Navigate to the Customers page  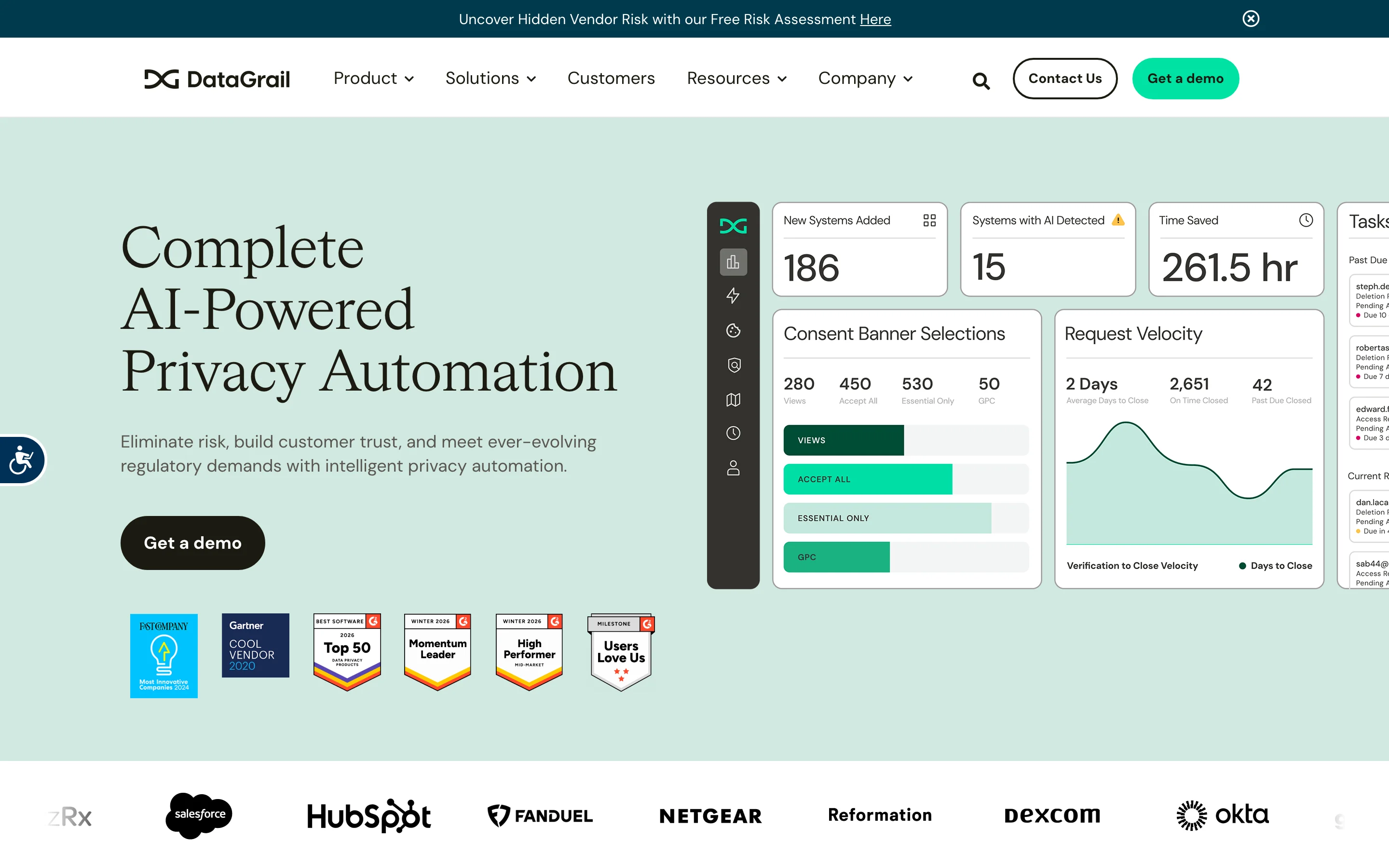(x=611, y=78)
